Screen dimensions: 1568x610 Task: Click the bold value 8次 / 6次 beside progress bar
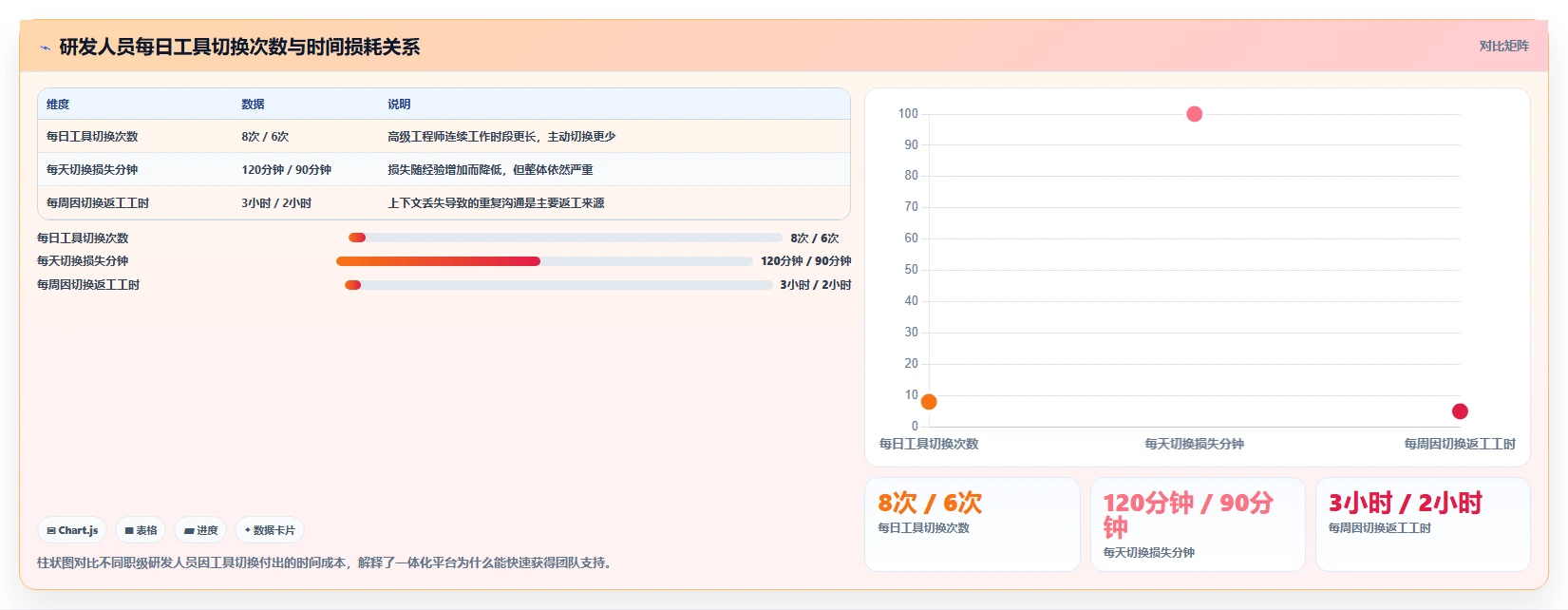(815, 238)
